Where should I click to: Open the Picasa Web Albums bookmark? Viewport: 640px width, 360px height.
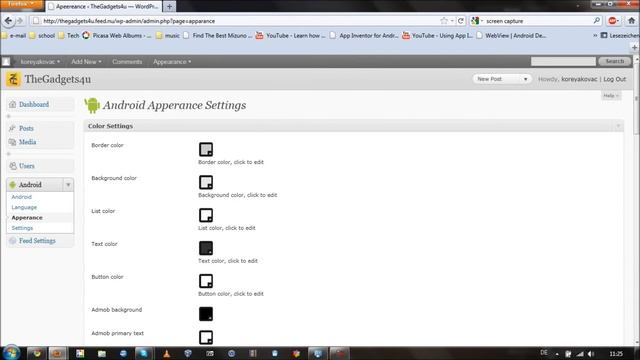(117, 36)
